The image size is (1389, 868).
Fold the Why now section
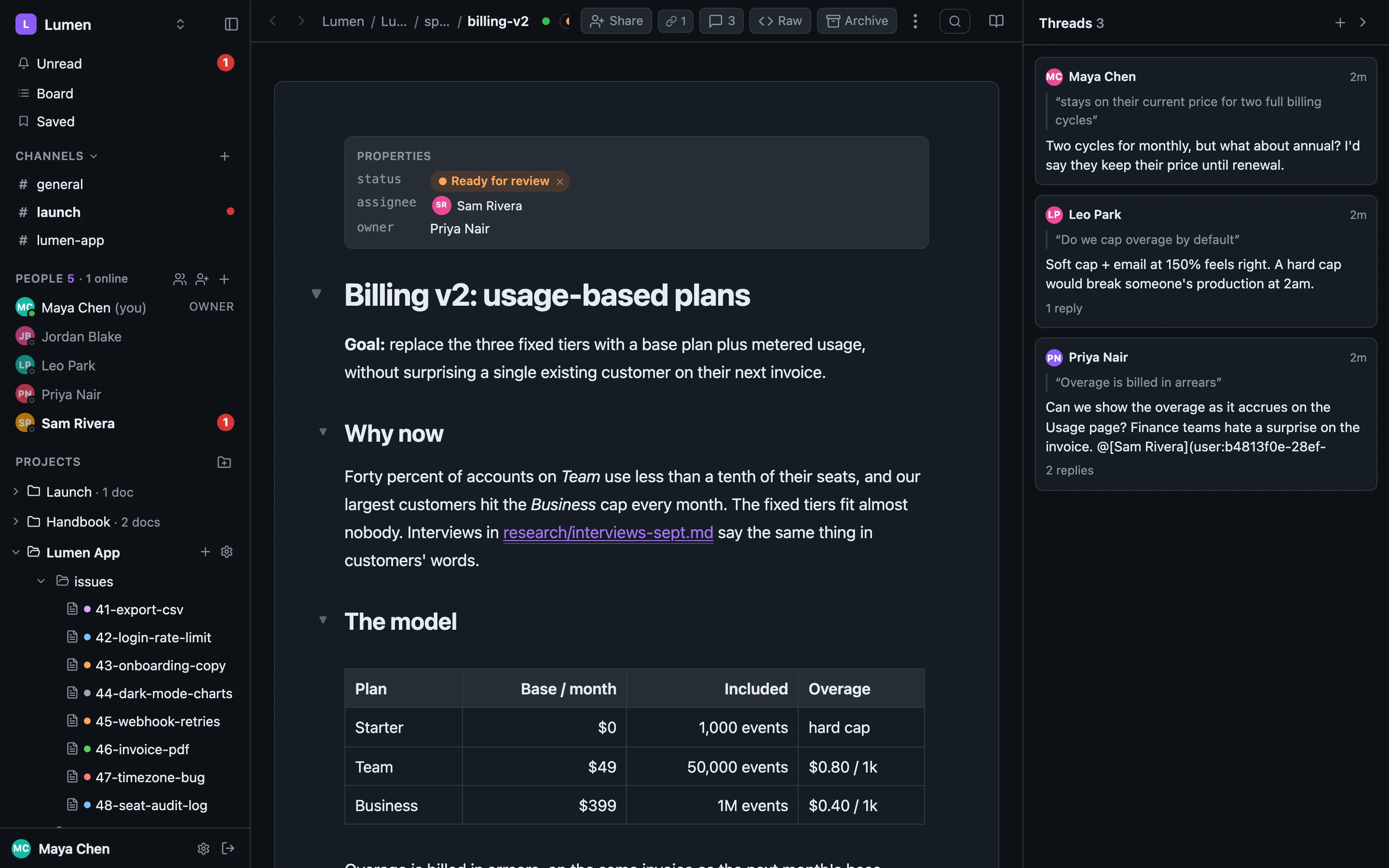[323, 432]
